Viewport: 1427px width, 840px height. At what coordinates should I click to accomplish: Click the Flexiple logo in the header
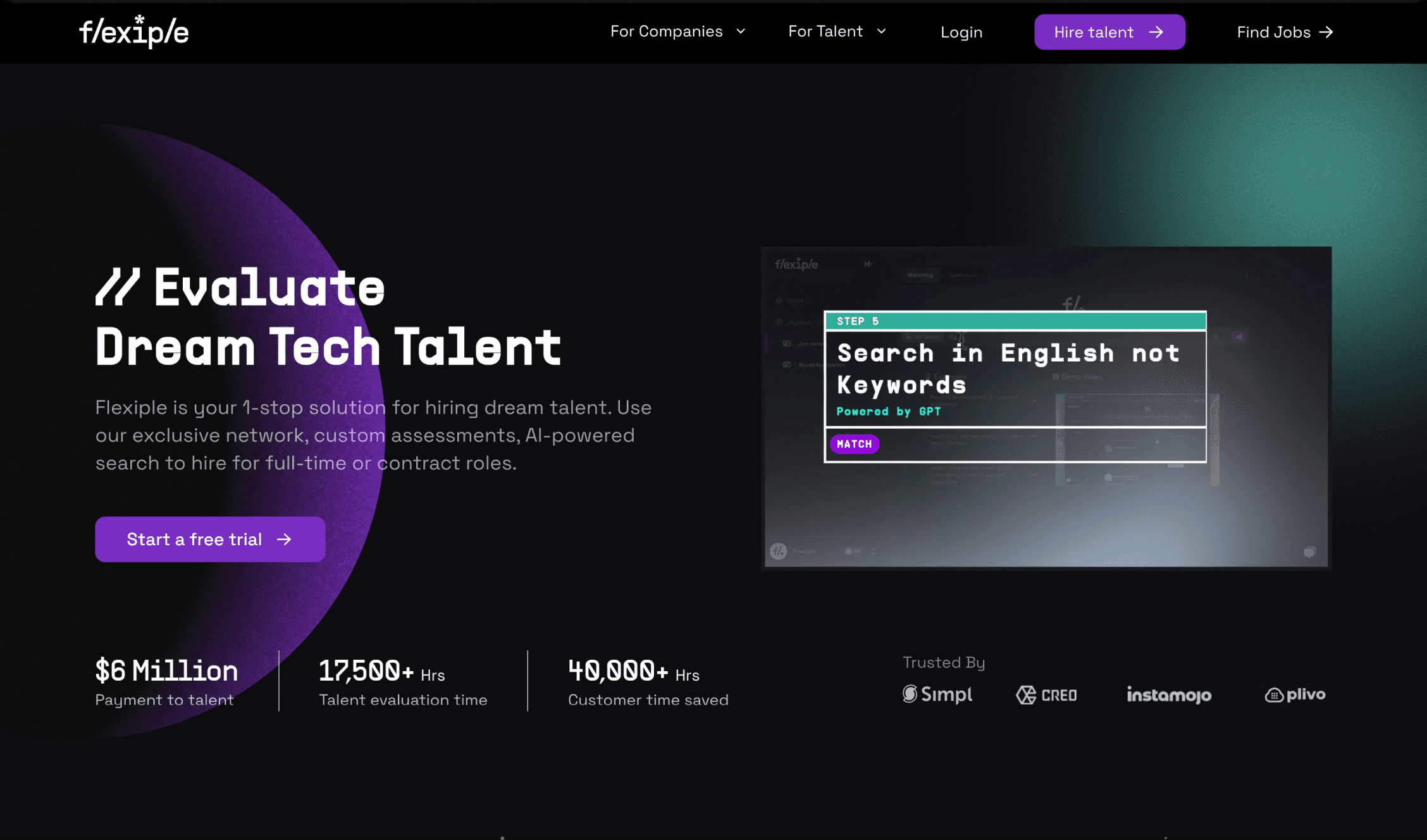pos(133,32)
